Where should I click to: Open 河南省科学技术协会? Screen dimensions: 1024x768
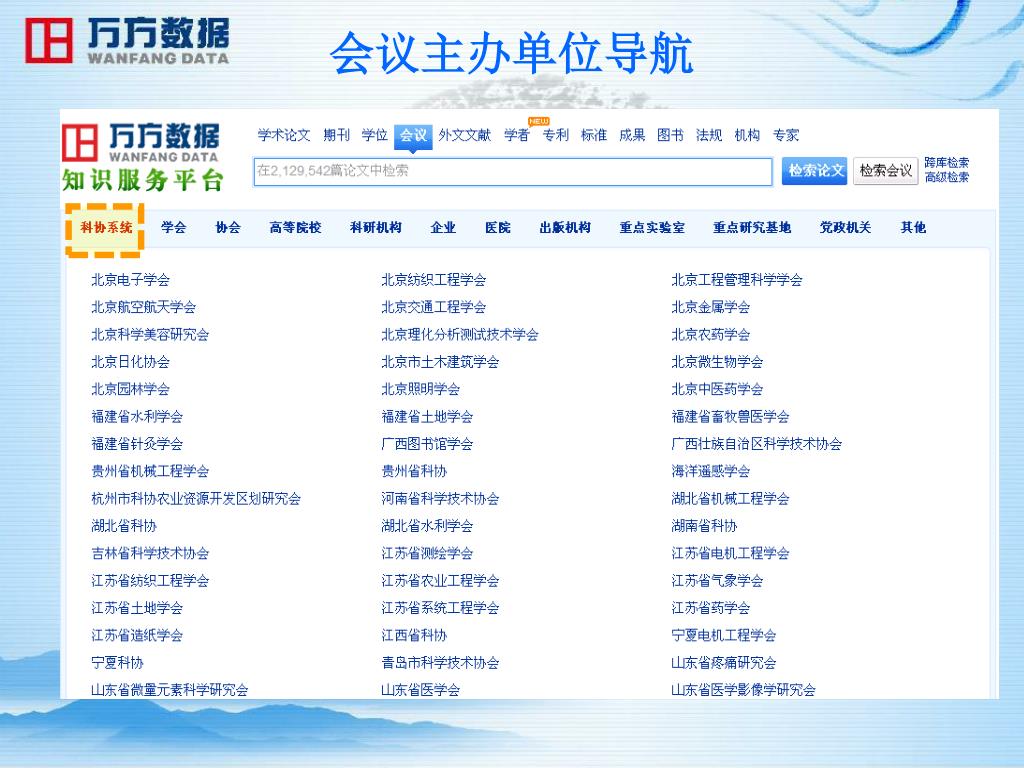(x=440, y=500)
